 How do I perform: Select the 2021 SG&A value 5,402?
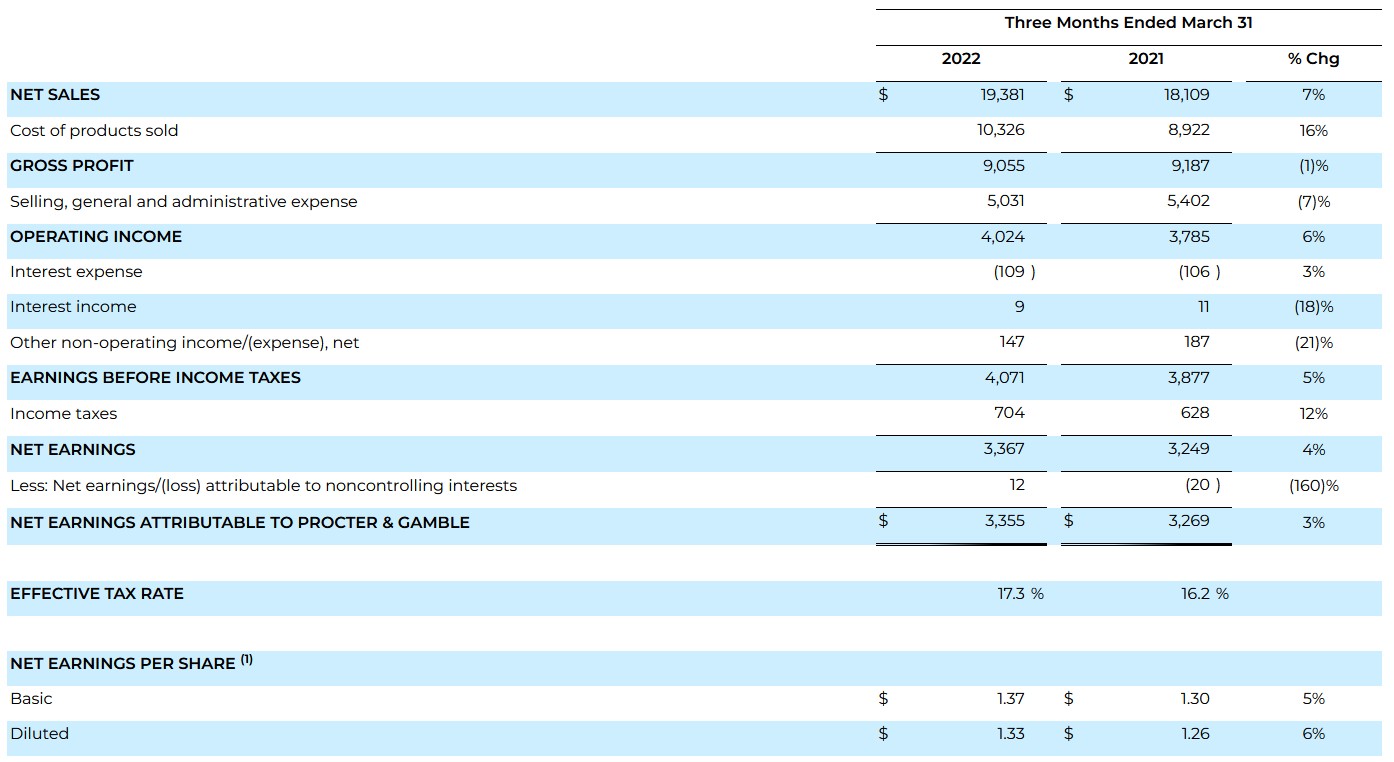pos(1189,201)
